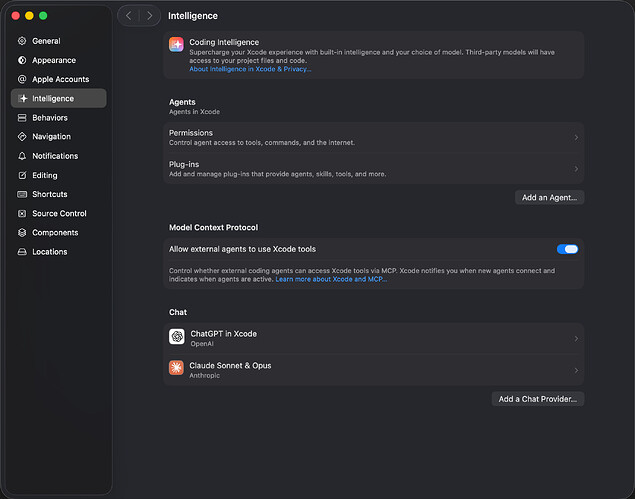635x499 pixels.
Task: Click the Appearance half-circle icon
Action: [22, 60]
